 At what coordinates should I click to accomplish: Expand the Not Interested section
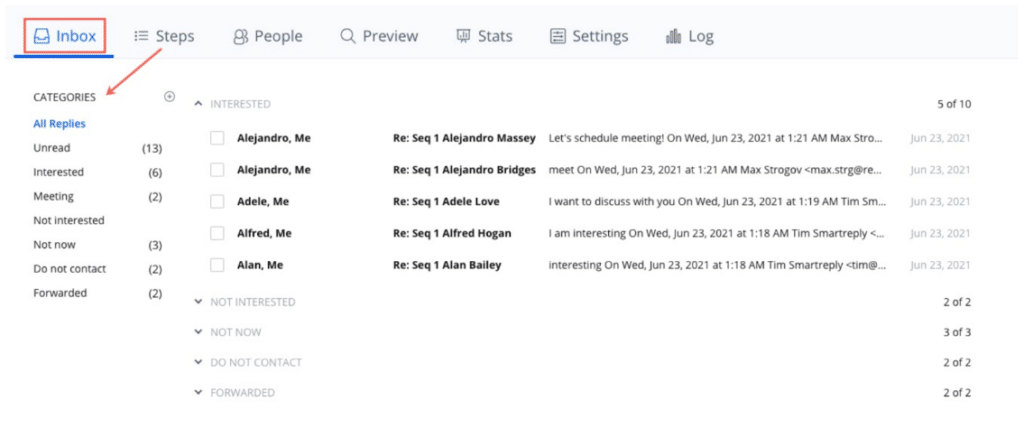(198, 302)
